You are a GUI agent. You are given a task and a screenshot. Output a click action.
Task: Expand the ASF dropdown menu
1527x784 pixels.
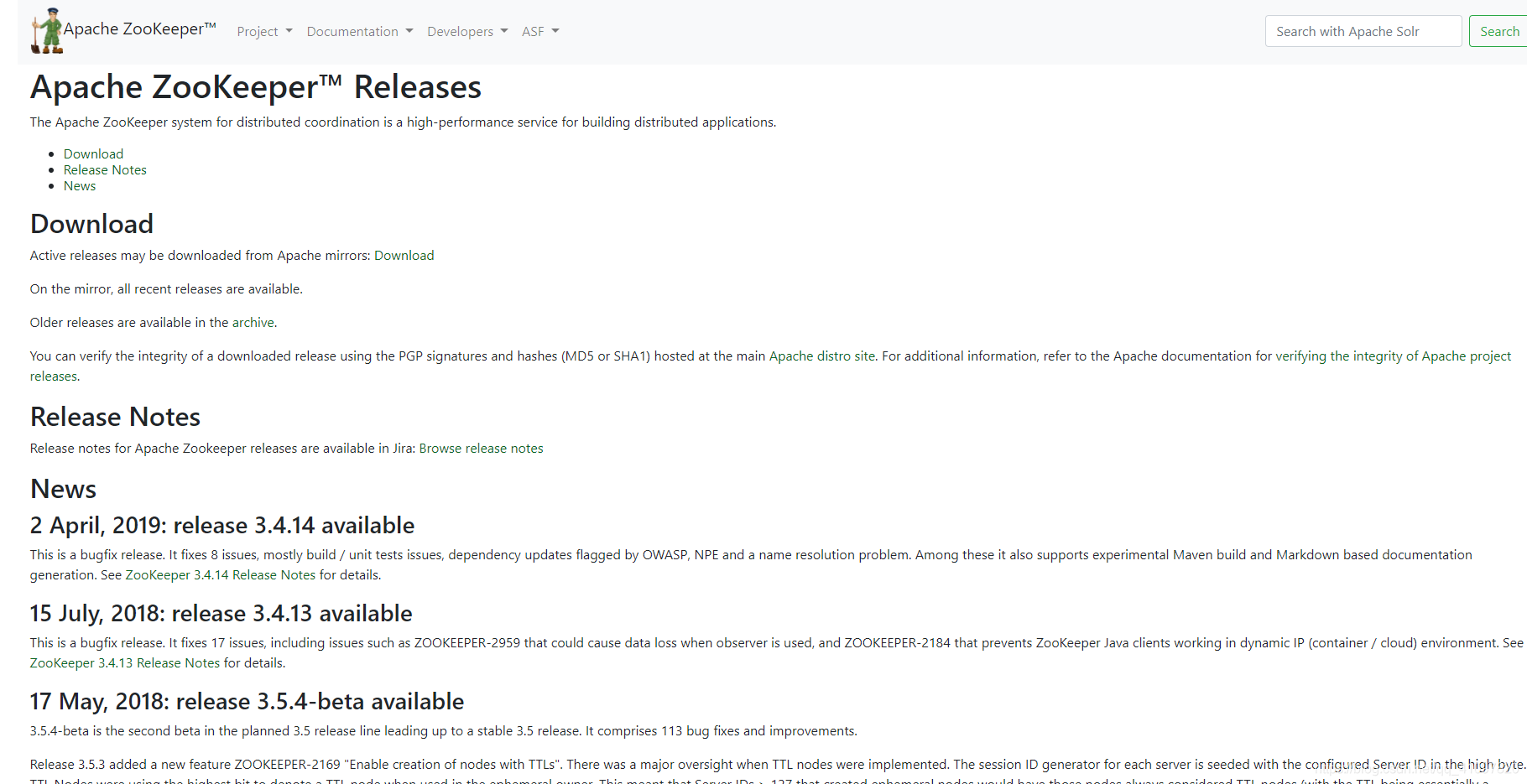point(540,31)
